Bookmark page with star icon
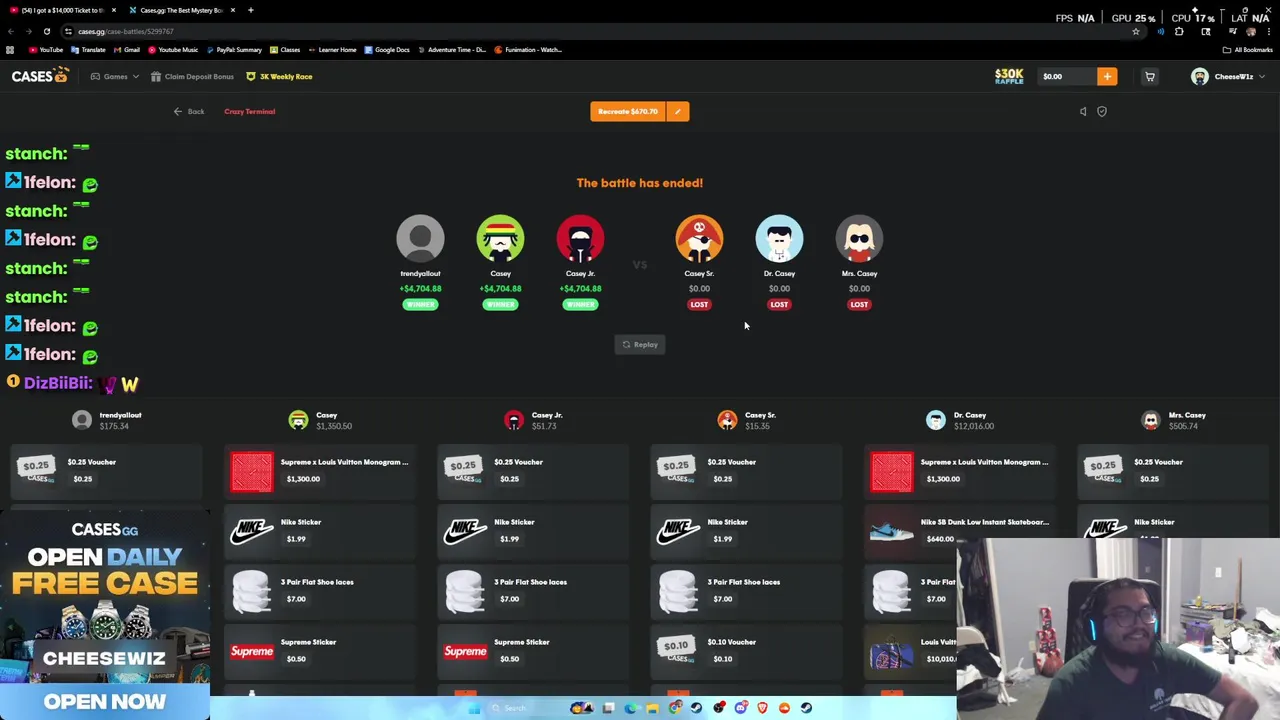The image size is (1280, 720). click(x=1135, y=31)
